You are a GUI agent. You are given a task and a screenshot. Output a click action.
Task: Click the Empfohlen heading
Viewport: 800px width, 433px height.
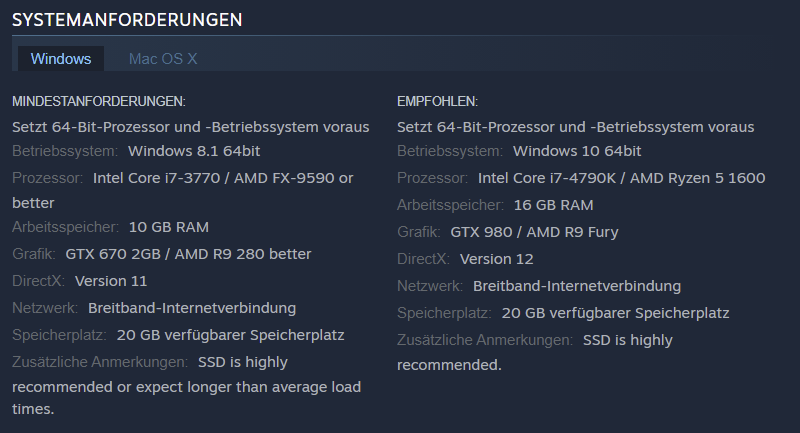[438, 102]
